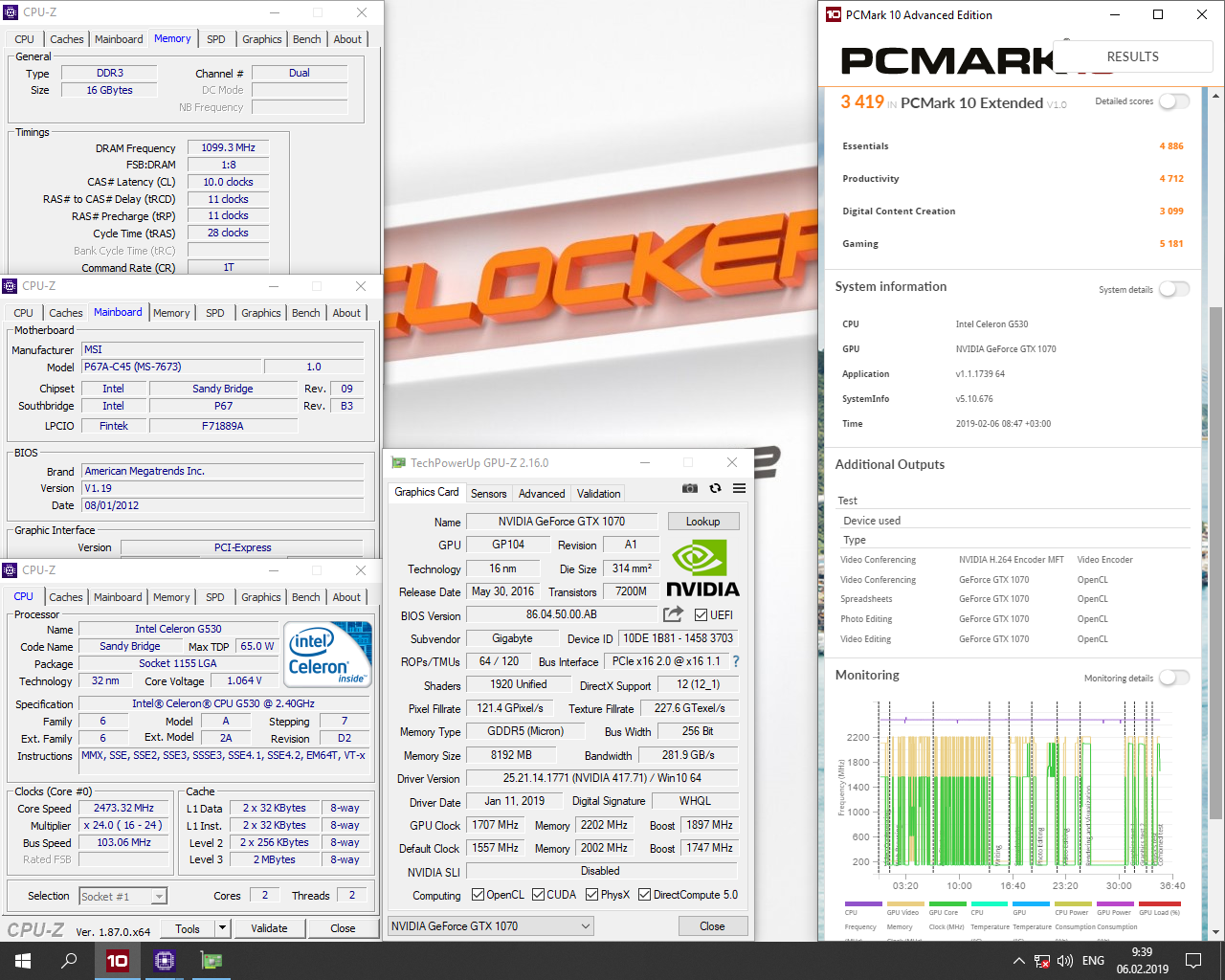Click the Memory Size value 8192 MB

click(511, 754)
